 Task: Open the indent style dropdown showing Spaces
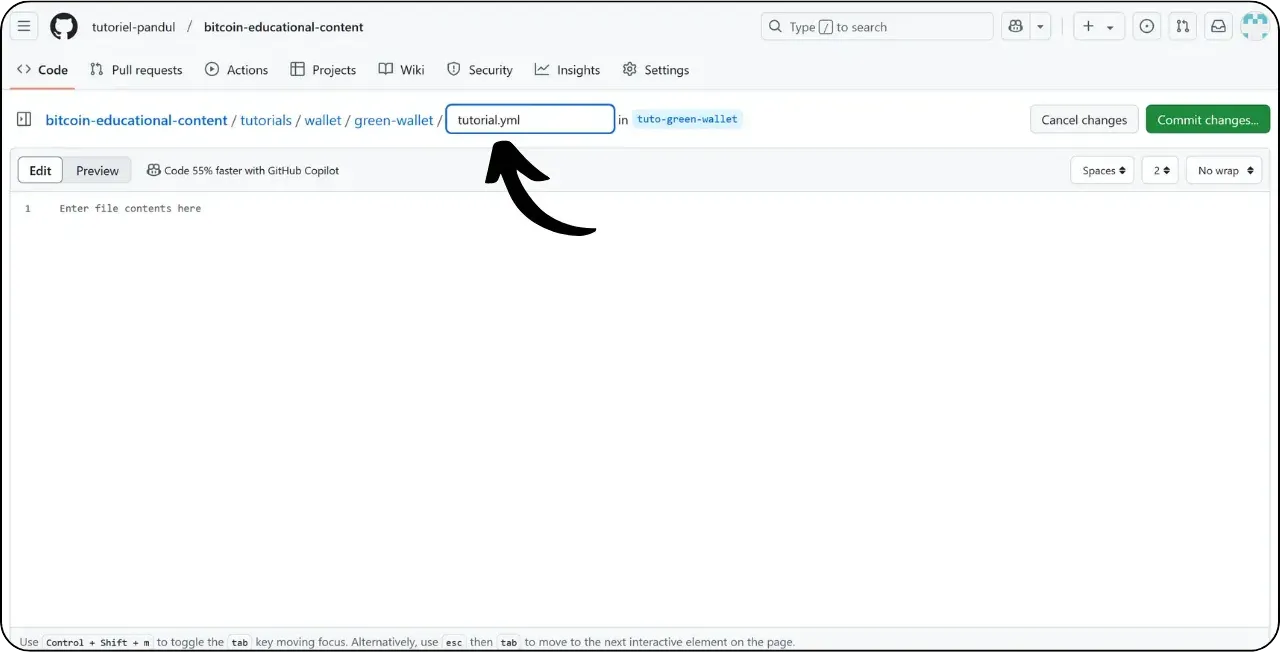pyautogui.click(x=1101, y=170)
